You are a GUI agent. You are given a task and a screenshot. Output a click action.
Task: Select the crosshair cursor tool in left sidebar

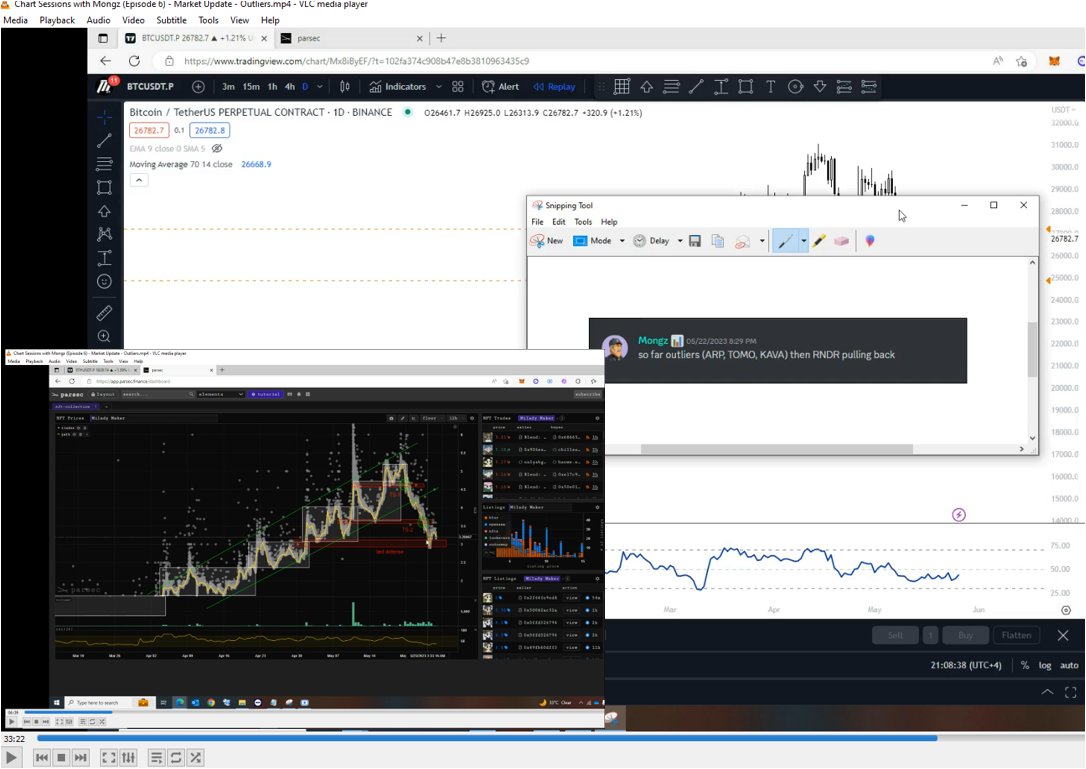tap(104, 116)
